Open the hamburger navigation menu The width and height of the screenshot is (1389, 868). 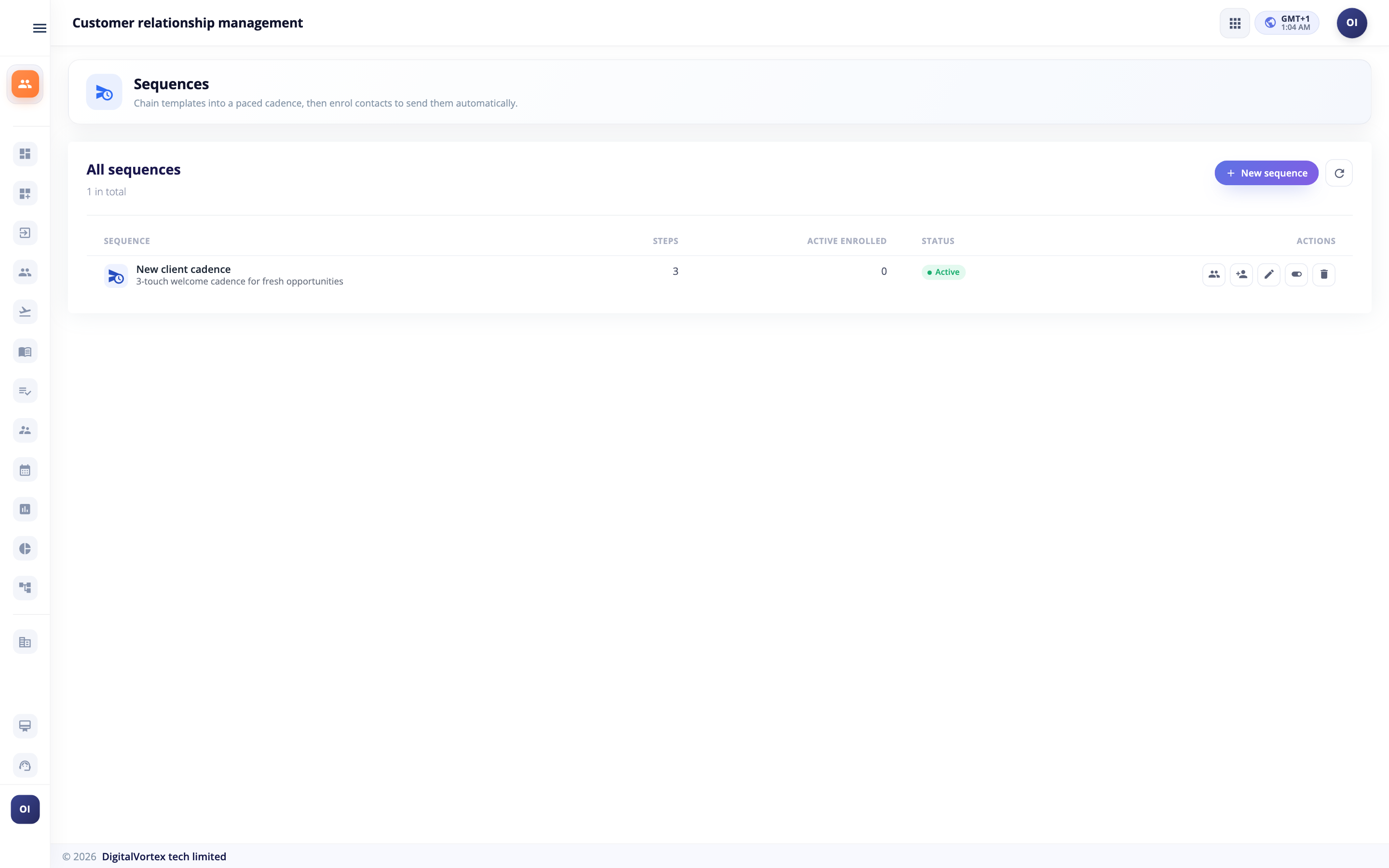(40, 28)
